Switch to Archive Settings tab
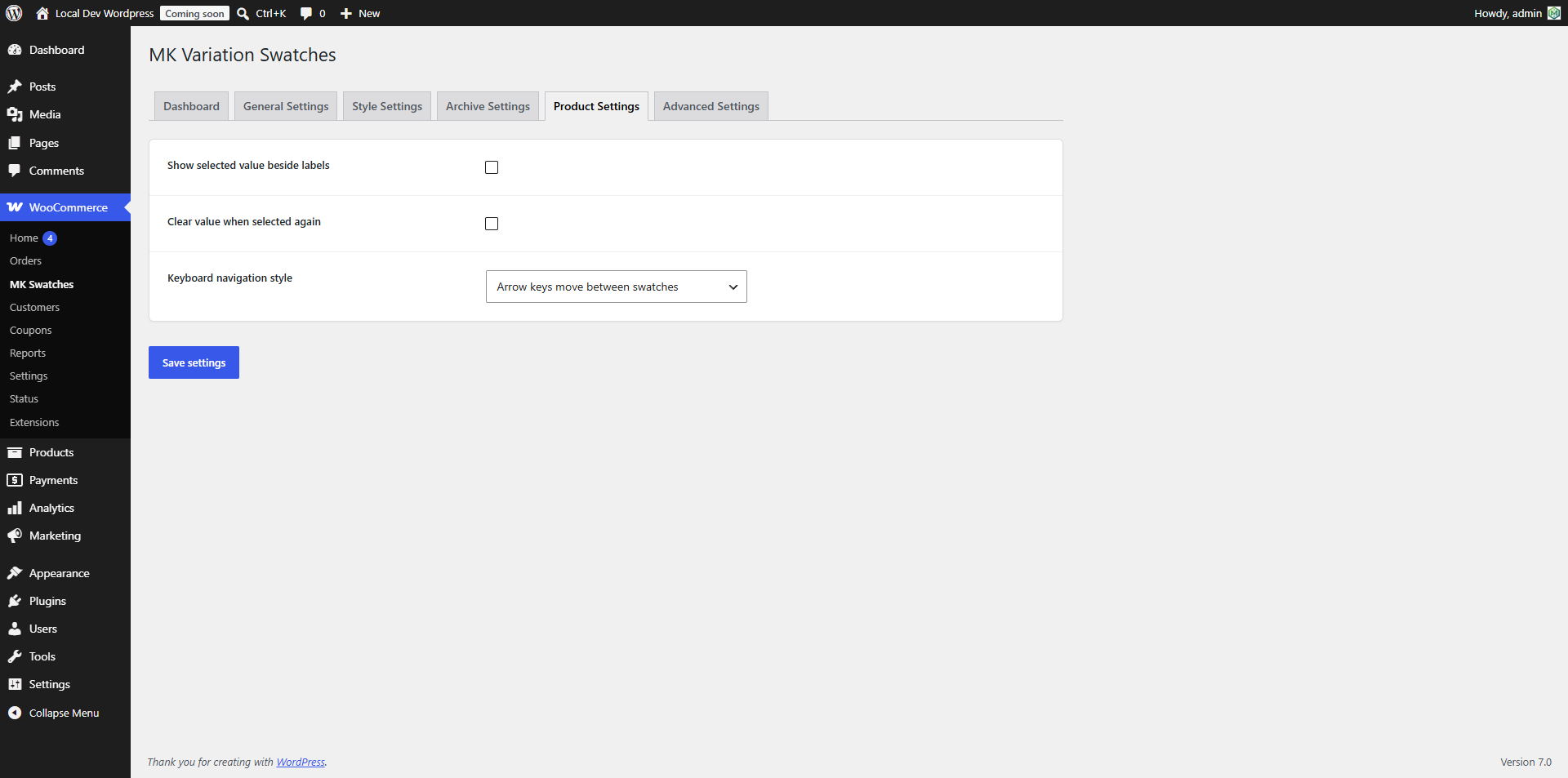 (488, 106)
